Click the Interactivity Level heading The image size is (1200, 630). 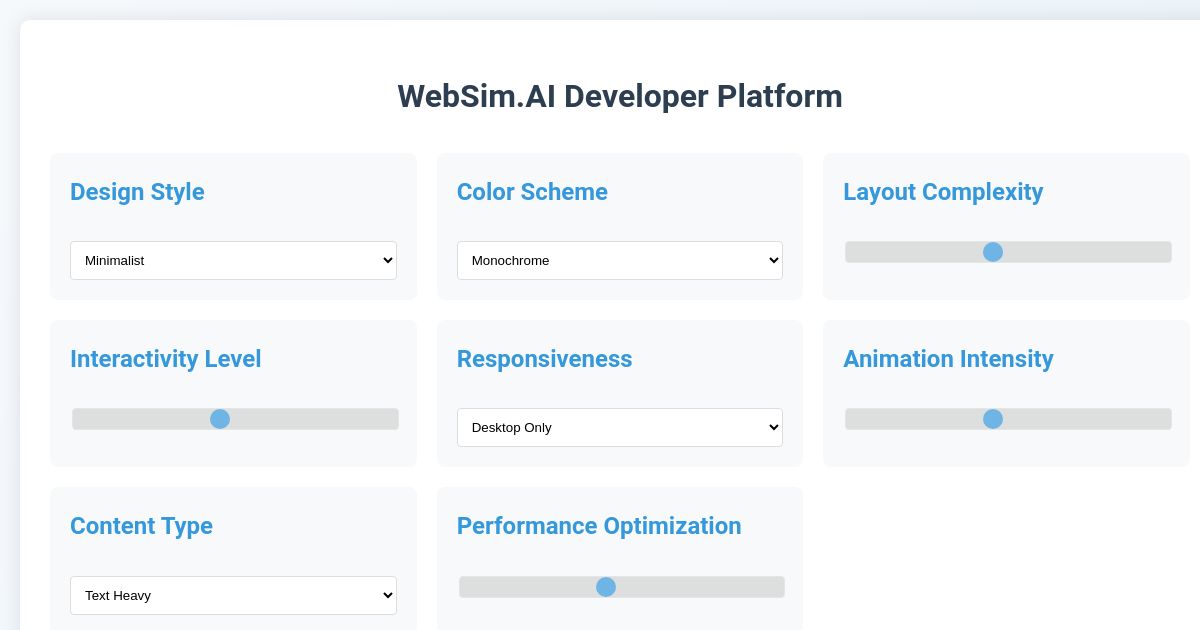(x=166, y=359)
